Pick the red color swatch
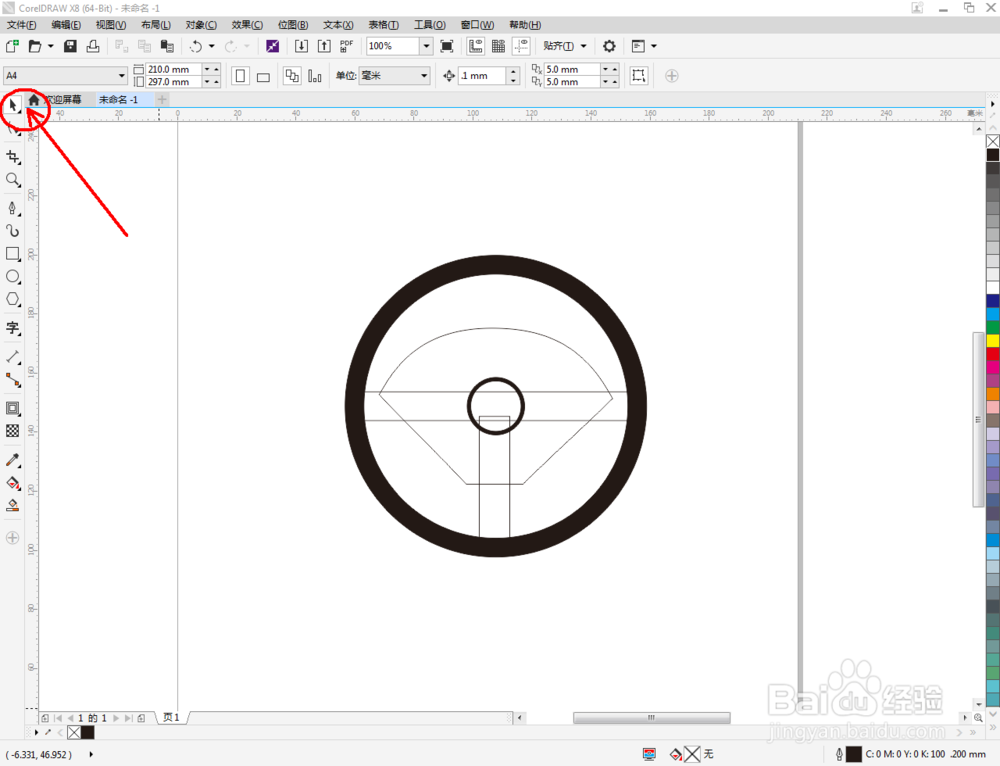Image resolution: width=1000 pixels, height=766 pixels. 993,353
